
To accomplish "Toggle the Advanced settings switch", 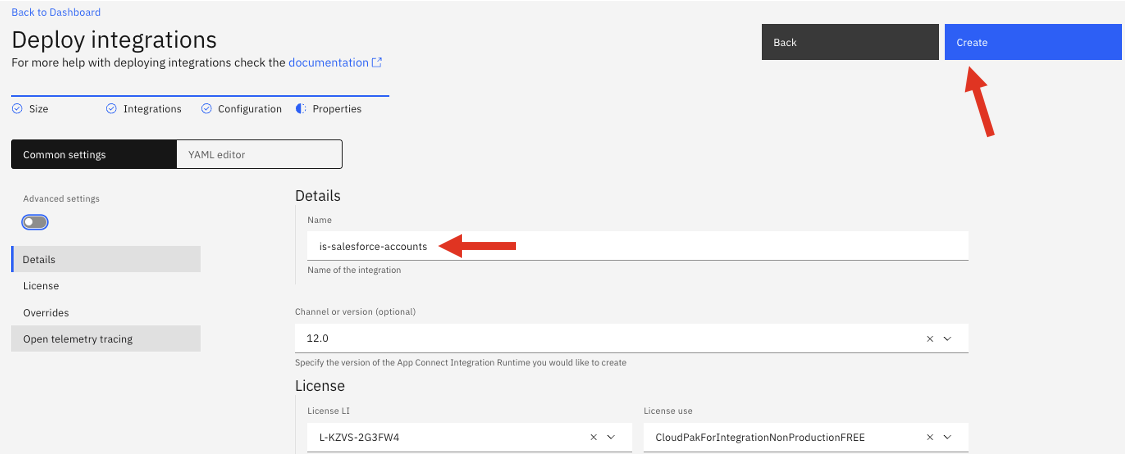I will tap(35, 222).
